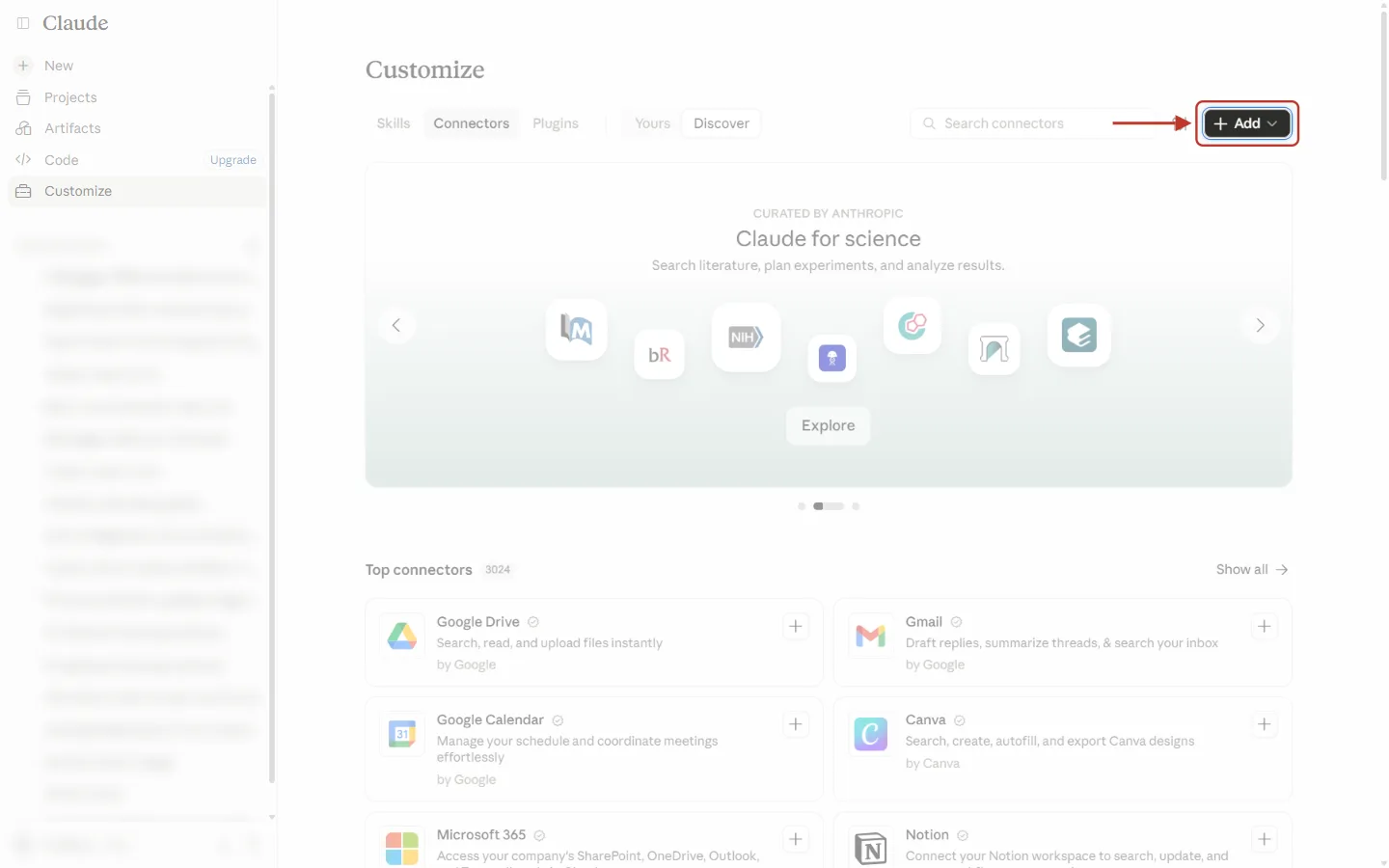Viewport: 1389px width, 868px height.
Task: Click the page vertical scrollbar
Action: pos(1383,96)
